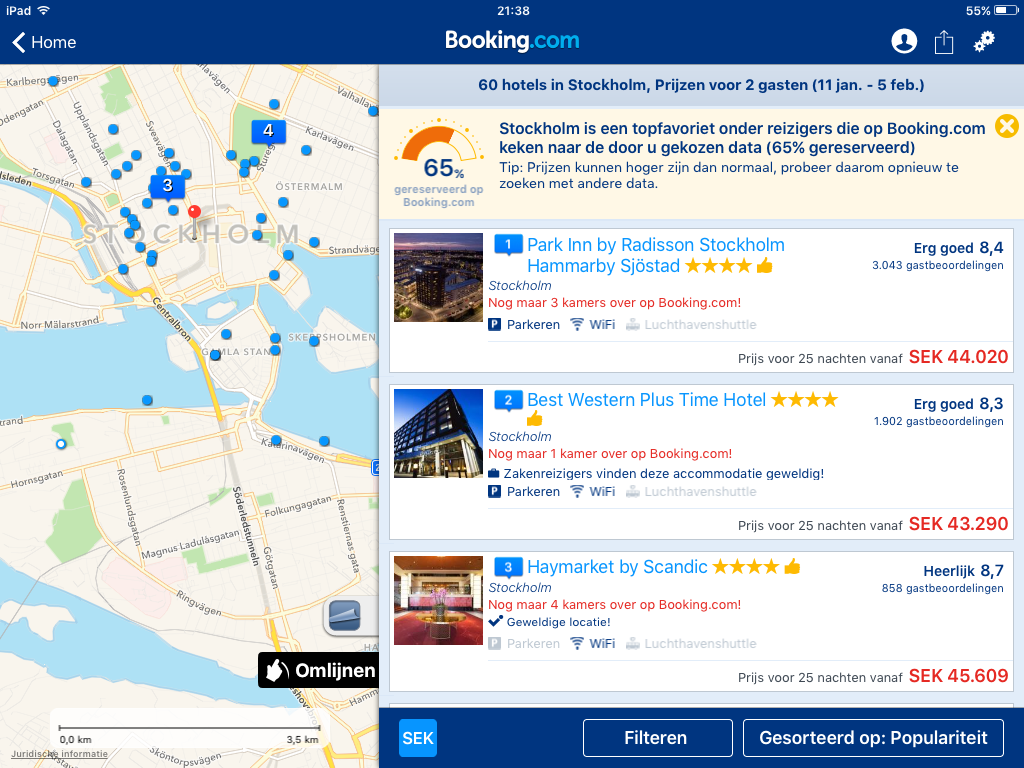Image resolution: width=1024 pixels, height=768 pixels.
Task: Tap briefcase Zakenreizigers icon
Action: [494, 473]
